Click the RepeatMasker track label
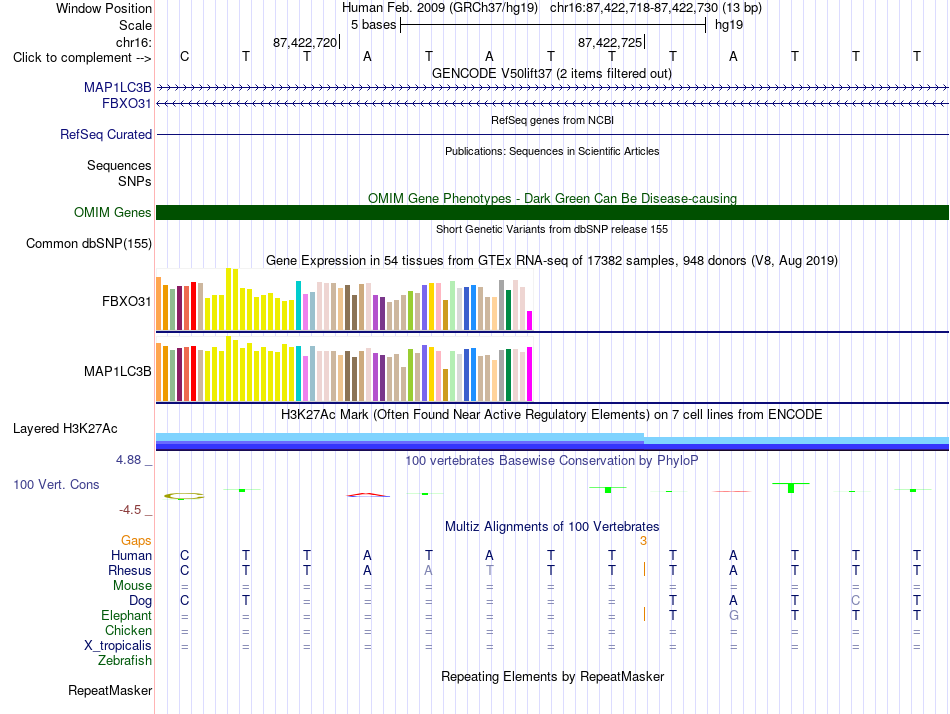The width and height of the screenshot is (950, 714). click(x=110, y=690)
